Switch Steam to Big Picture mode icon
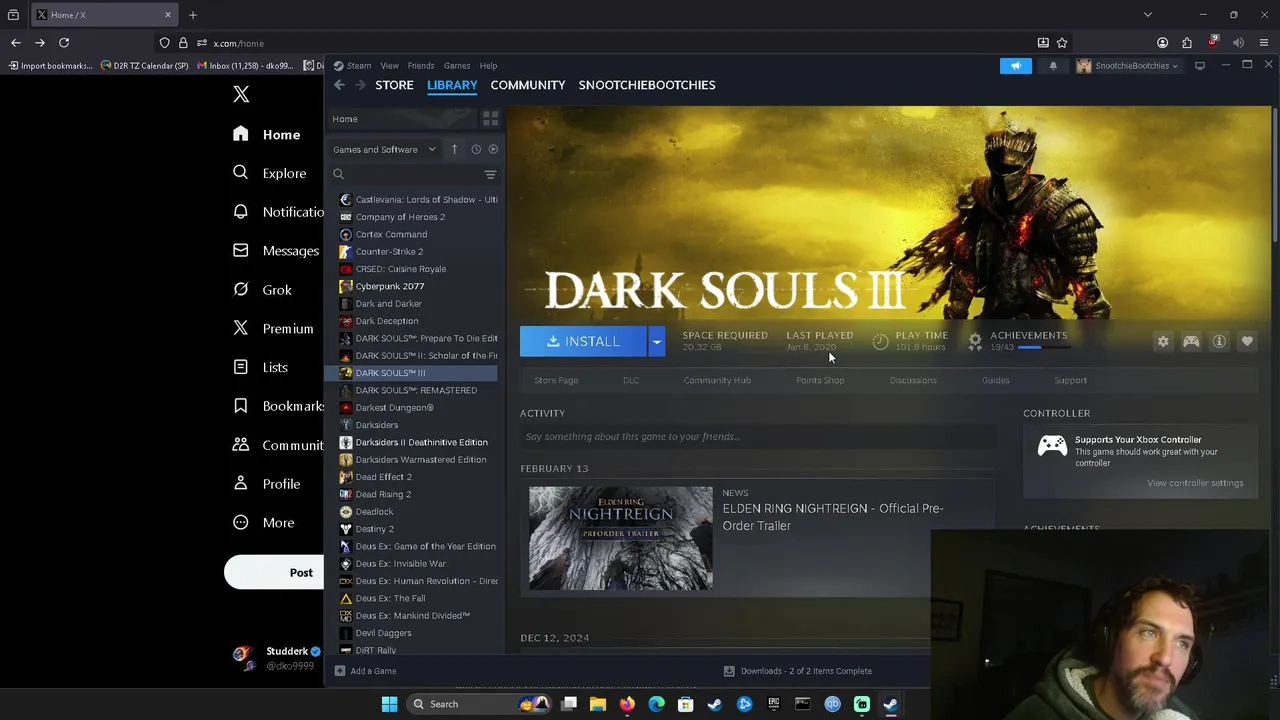This screenshot has width=1280, height=720. click(x=1200, y=66)
